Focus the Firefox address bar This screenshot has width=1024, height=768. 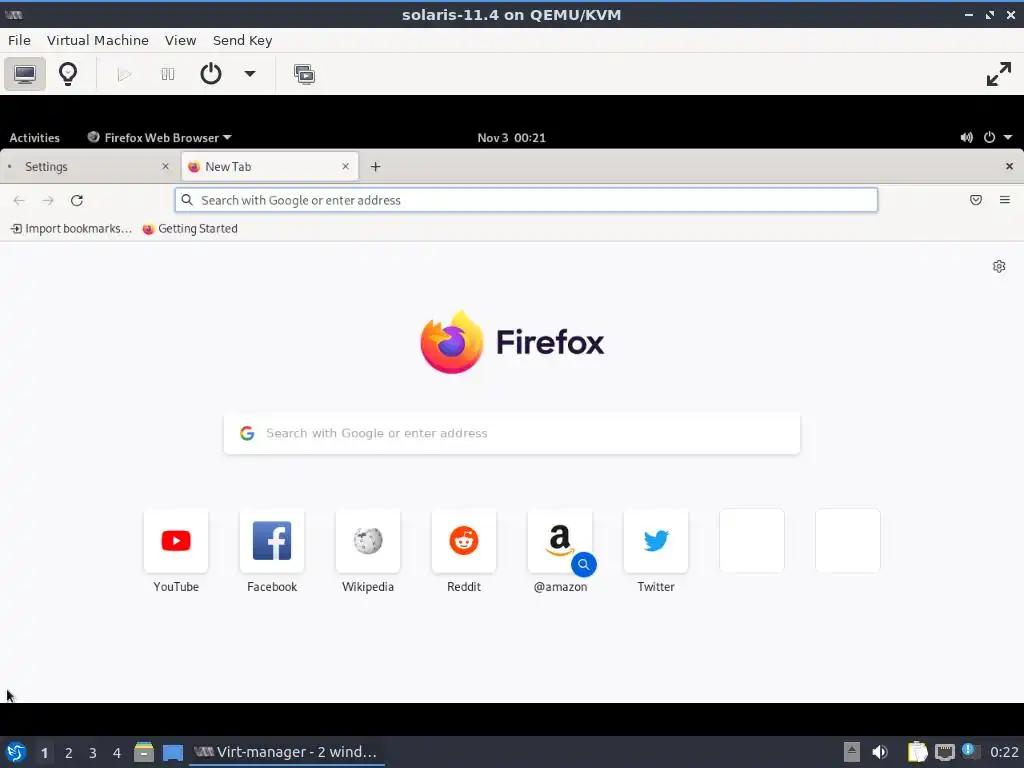526,200
